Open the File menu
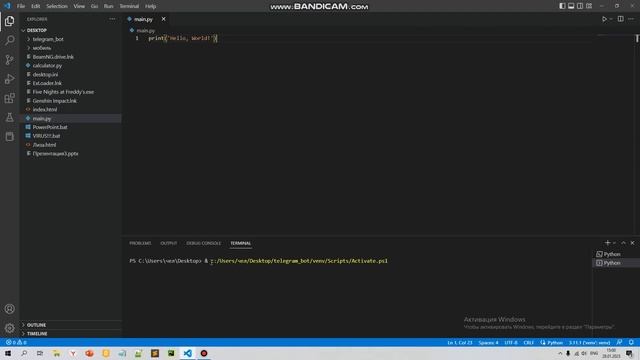 (21, 6)
